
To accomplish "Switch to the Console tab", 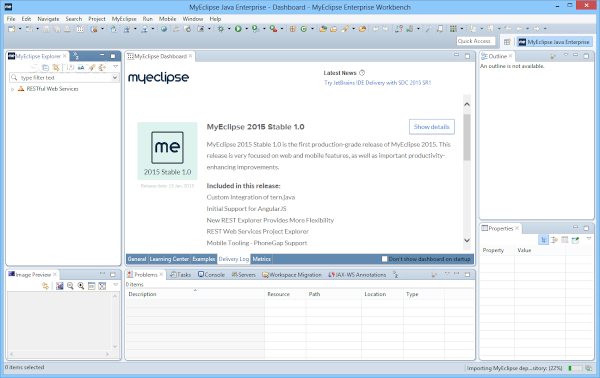I will click(211, 275).
